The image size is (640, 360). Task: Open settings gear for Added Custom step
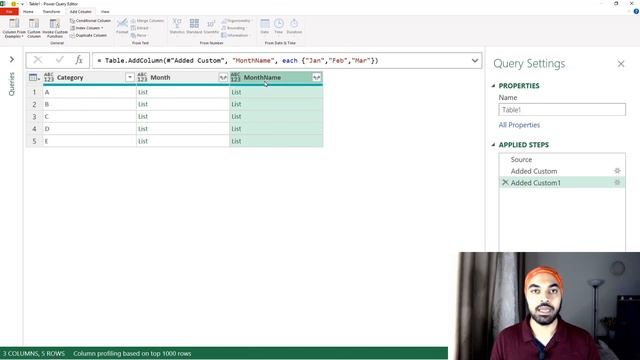(617, 171)
